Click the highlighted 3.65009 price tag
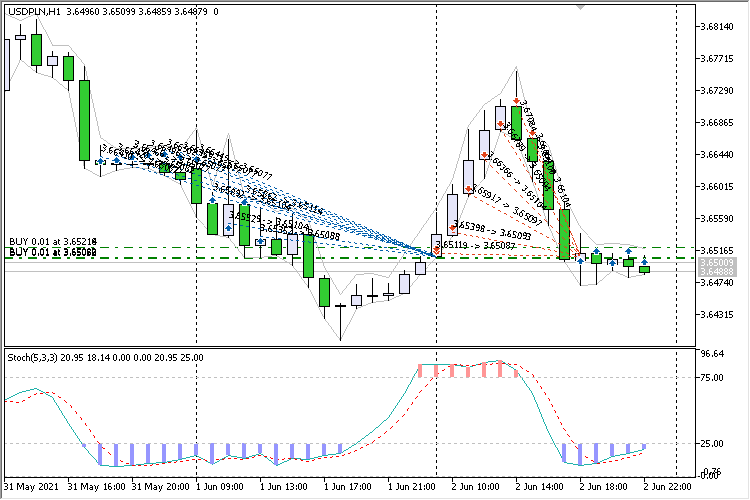The width and height of the screenshot is (750, 500). click(x=717, y=263)
